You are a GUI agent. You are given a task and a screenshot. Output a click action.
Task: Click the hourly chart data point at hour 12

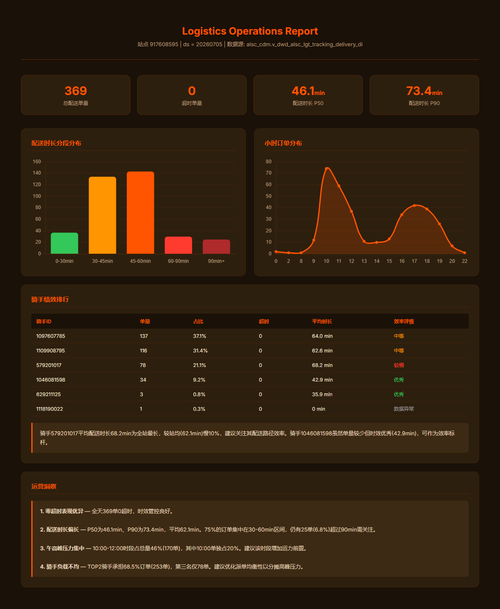click(x=352, y=211)
